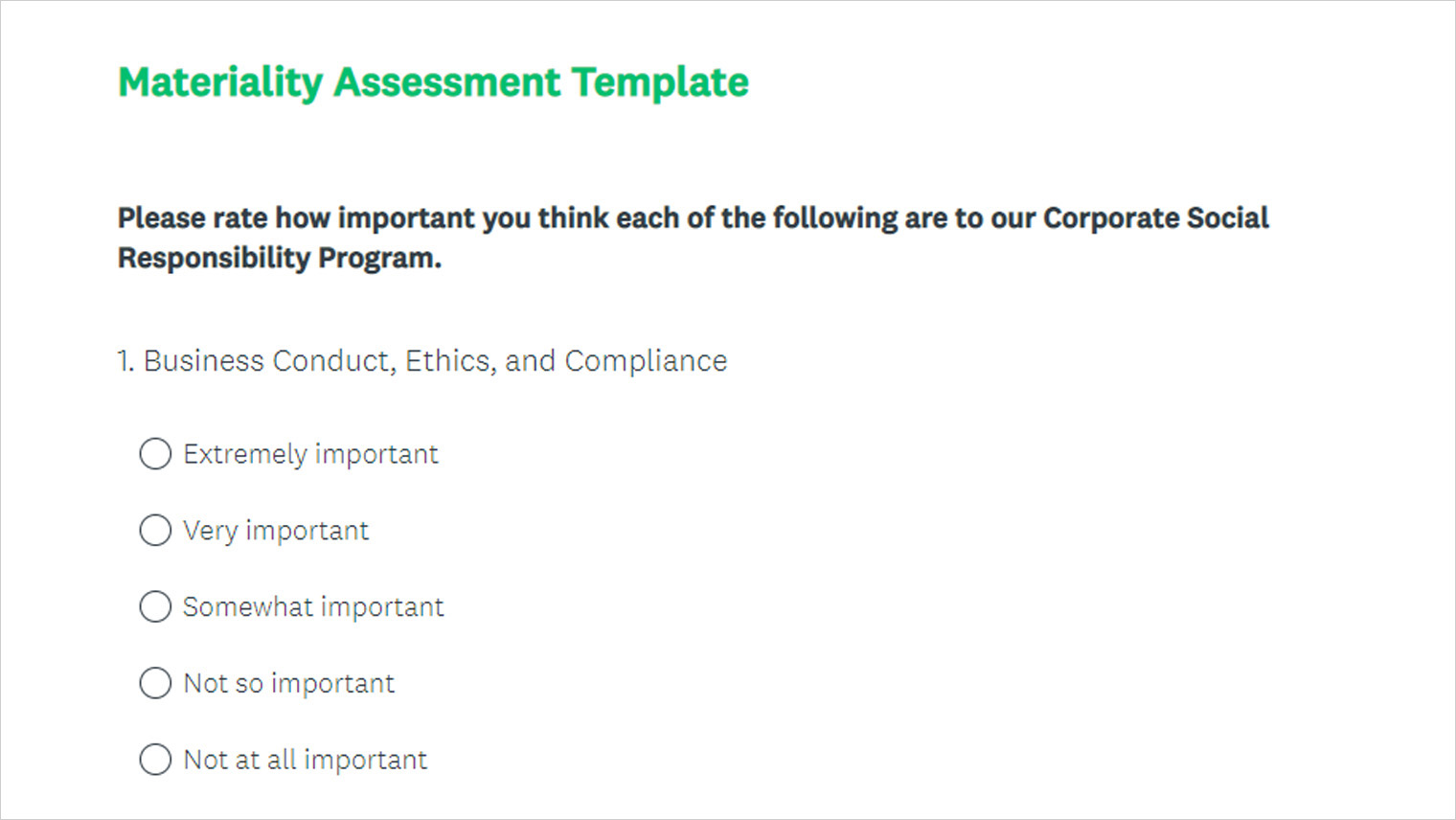Image resolution: width=1456 pixels, height=820 pixels.
Task: Click the "Somewhat important" label text
Action: tap(313, 607)
